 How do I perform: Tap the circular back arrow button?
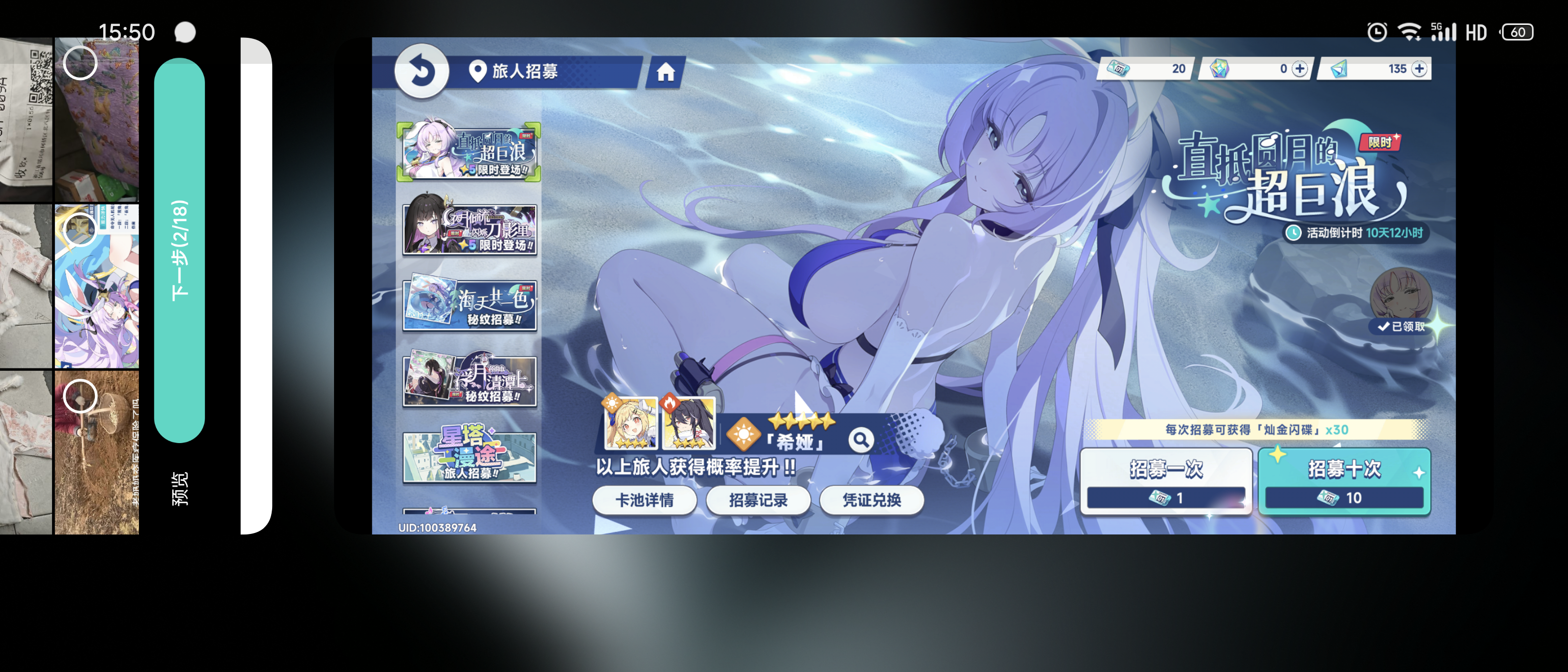click(421, 71)
